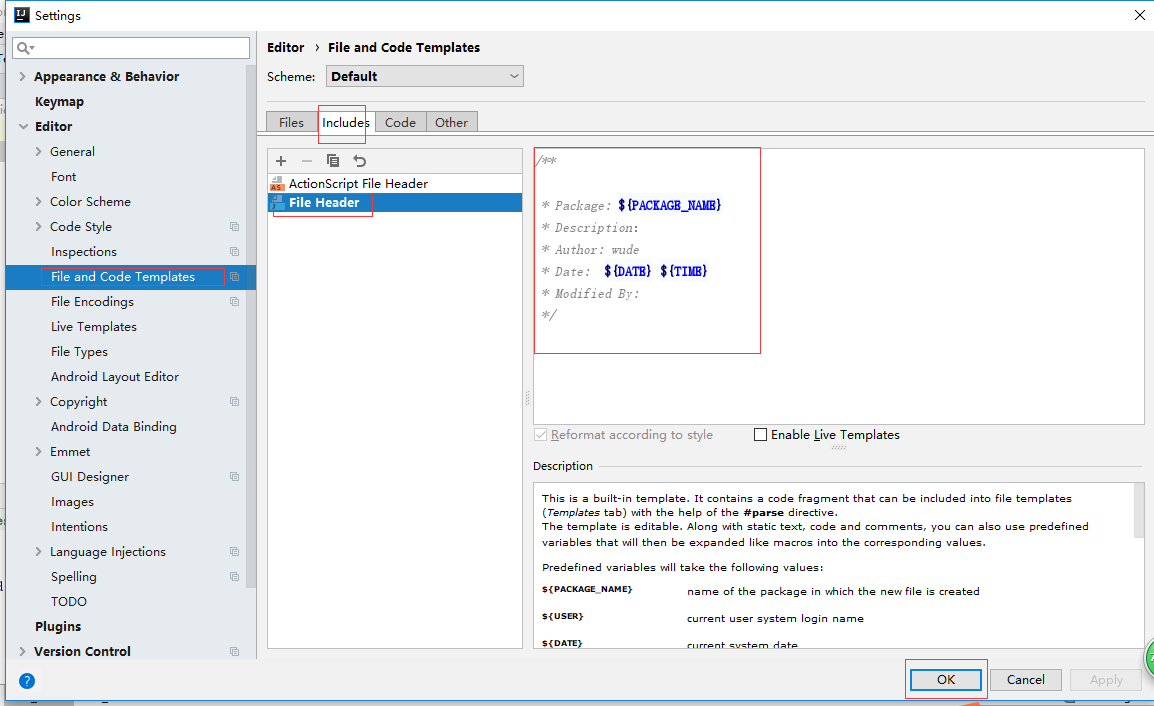The height and width of the screenshot is (706, 1154).
Task: Open Spelling settings
Action: [x=74, y=577]
